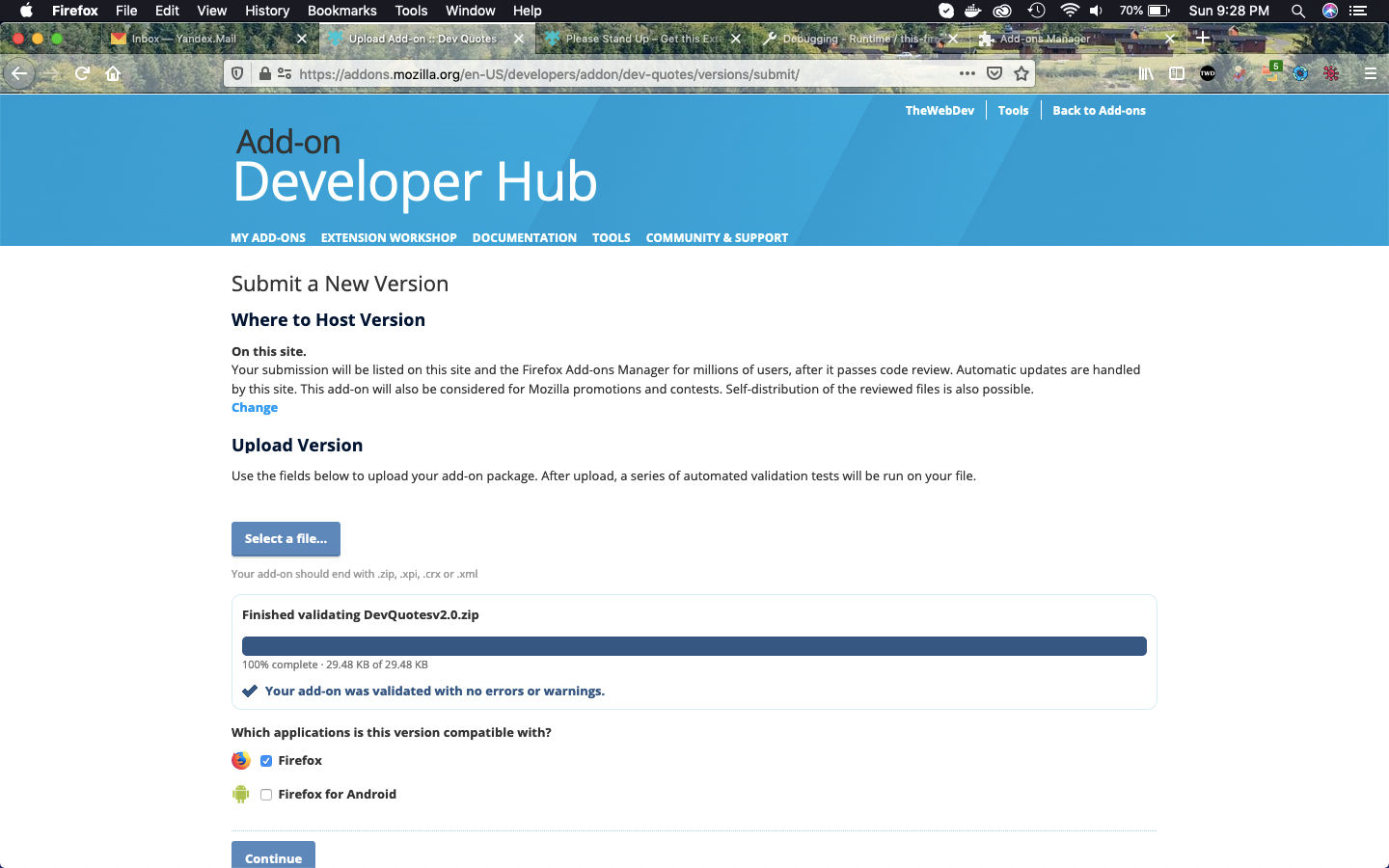The height and width of the screenshot is (868, 1389).
Task: Click the Continue button
Action: (x=273, y=856)
